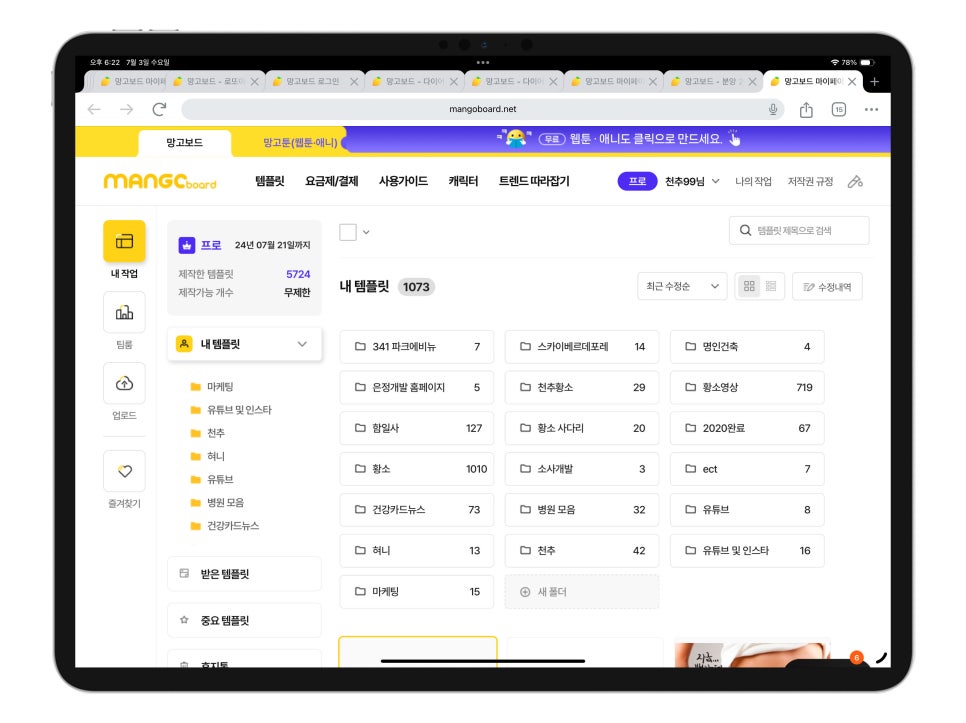Open the 소사개발 folder

tap(582, 469)
